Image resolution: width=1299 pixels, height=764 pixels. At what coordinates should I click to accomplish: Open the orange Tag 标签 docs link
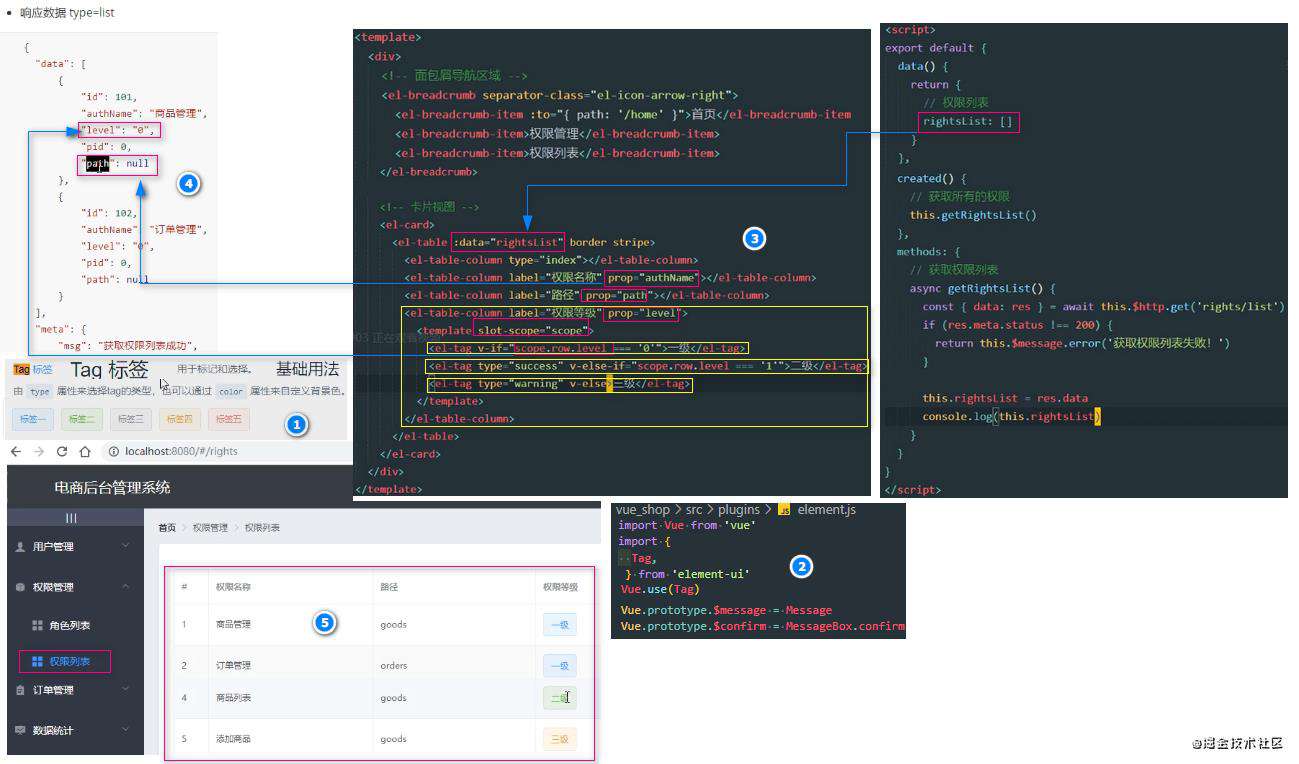pos(33,370)
